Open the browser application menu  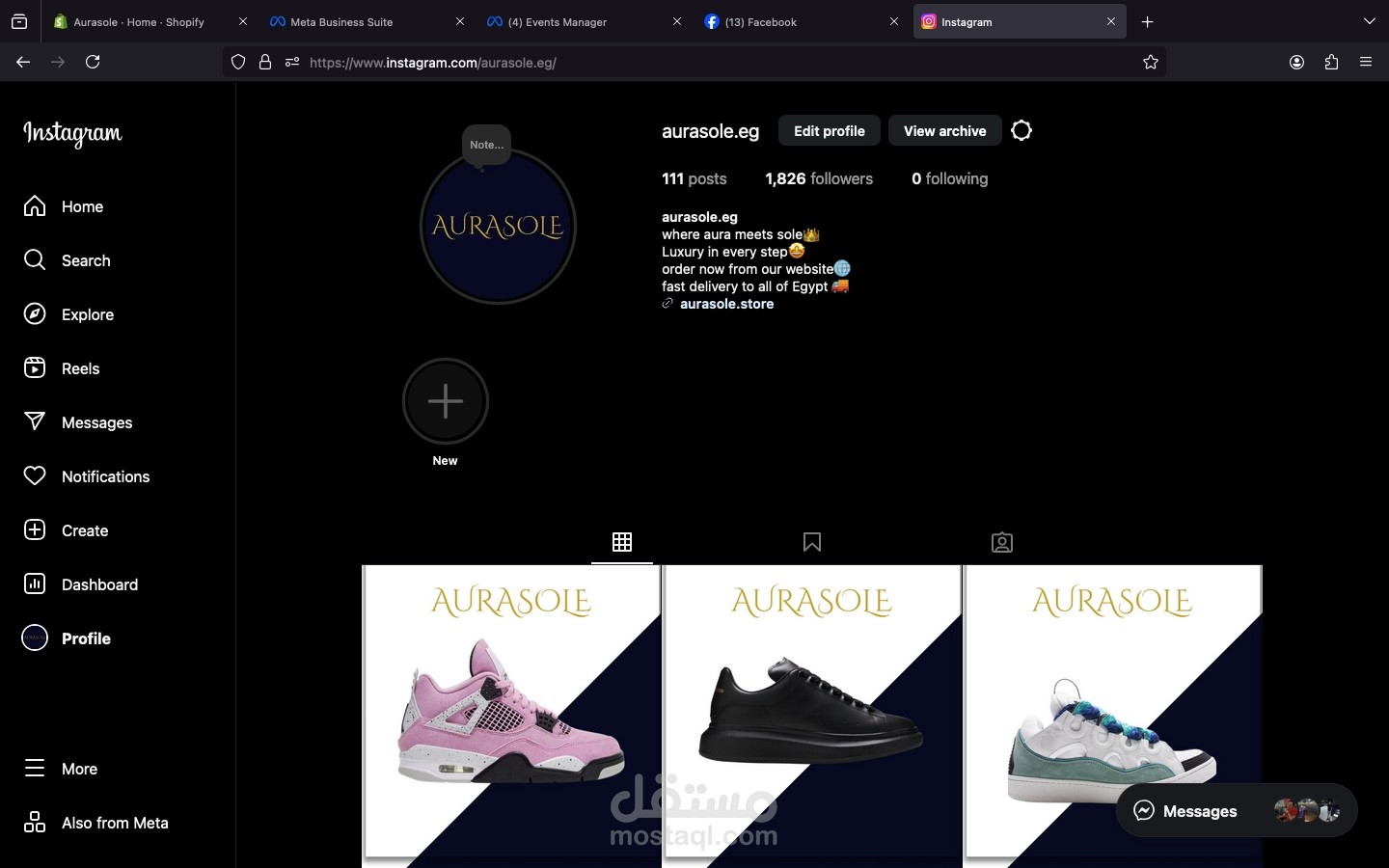click(x=1366, y=63)
